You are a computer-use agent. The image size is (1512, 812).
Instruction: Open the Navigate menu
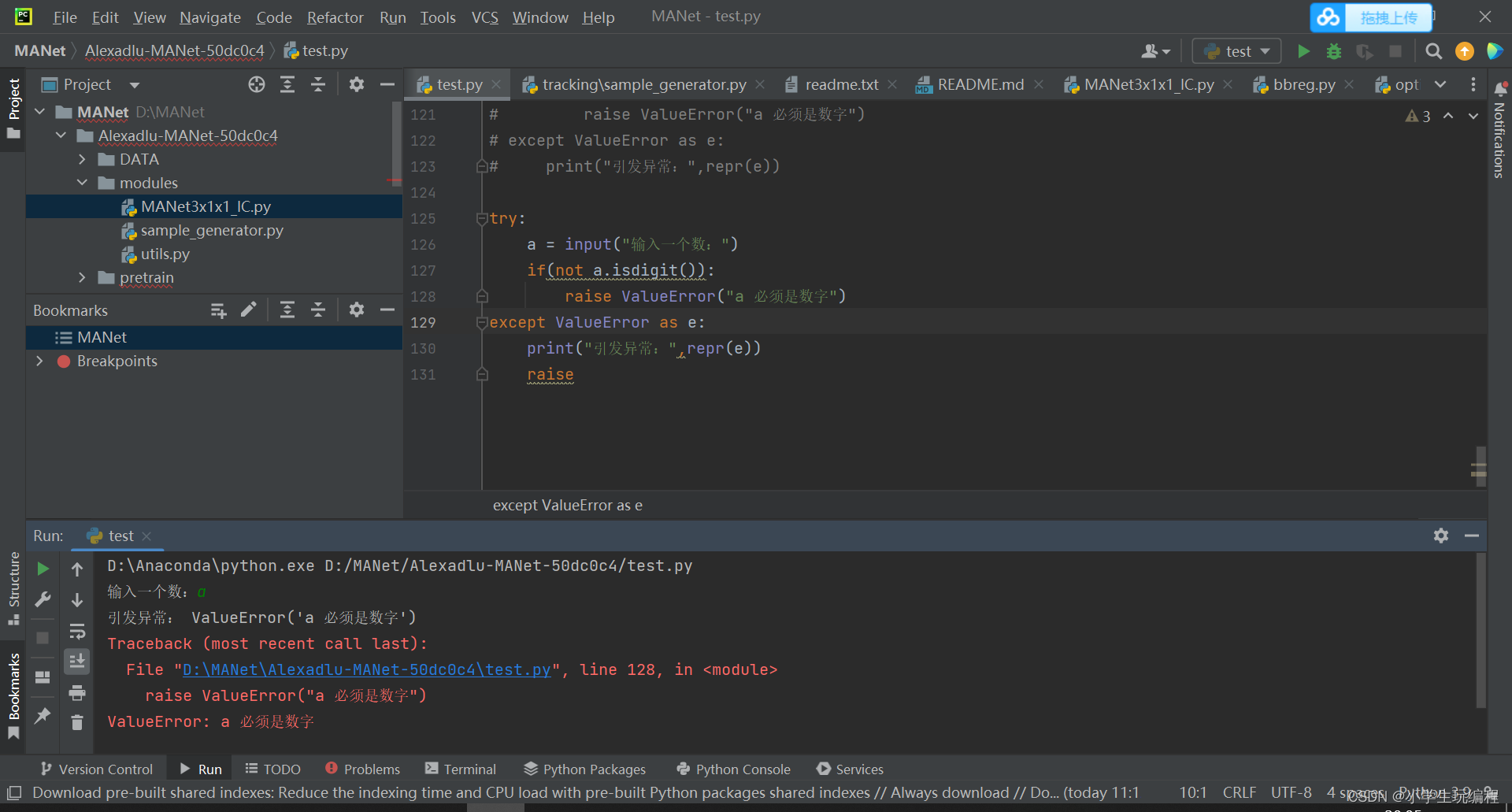click(210, 17)
